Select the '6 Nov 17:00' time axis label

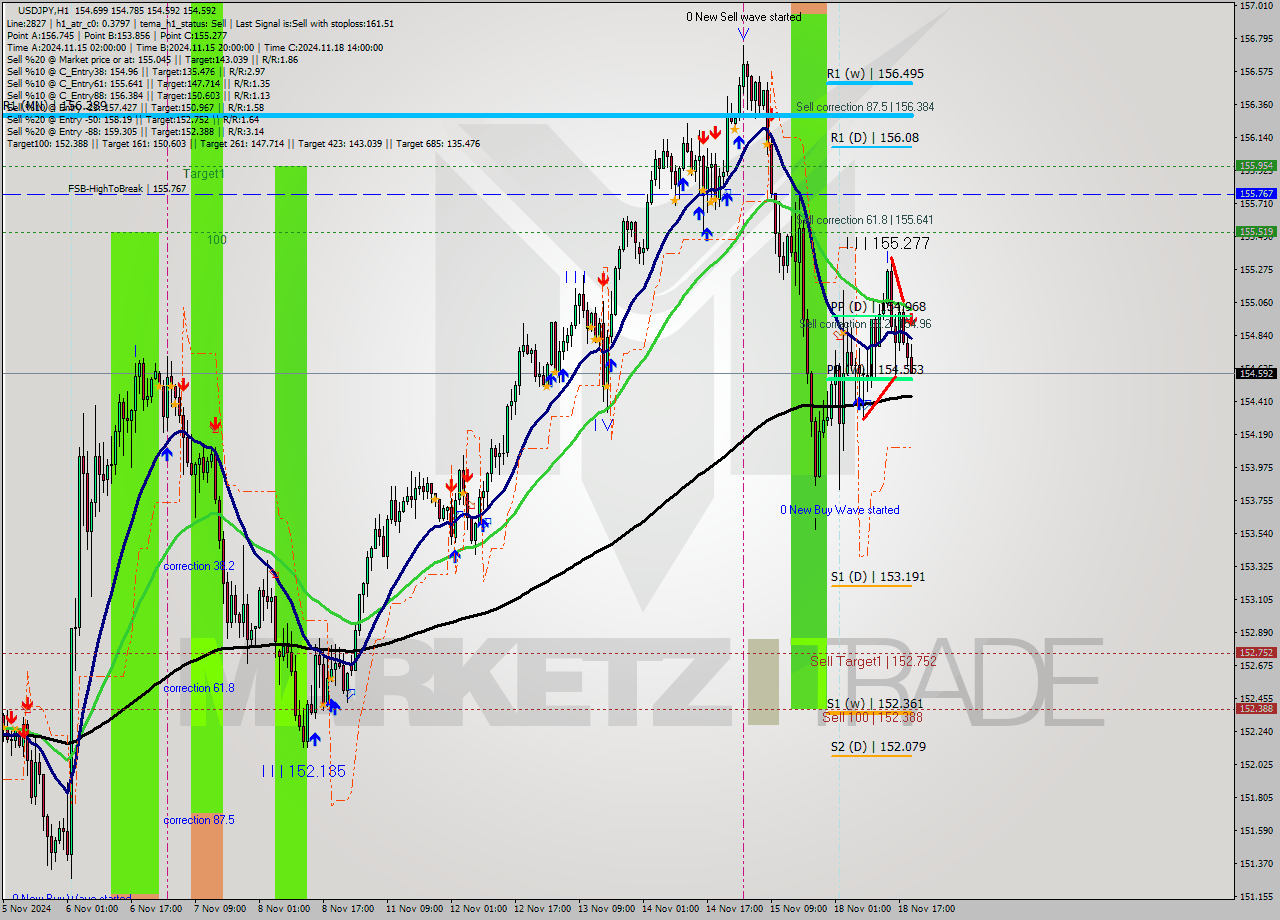point(155,909)
